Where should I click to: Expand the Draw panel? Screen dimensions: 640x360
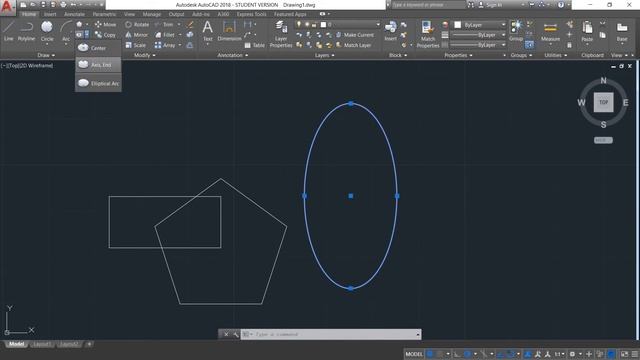pos(46,55)
